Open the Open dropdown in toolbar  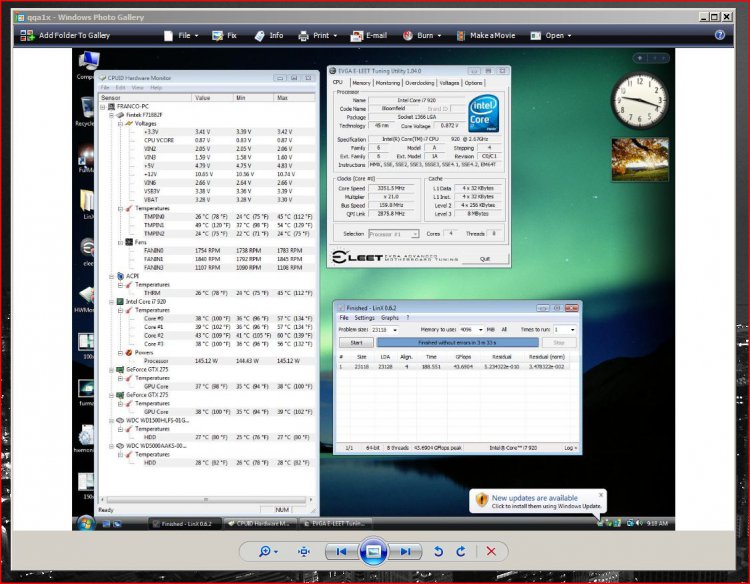pos(551,35)
